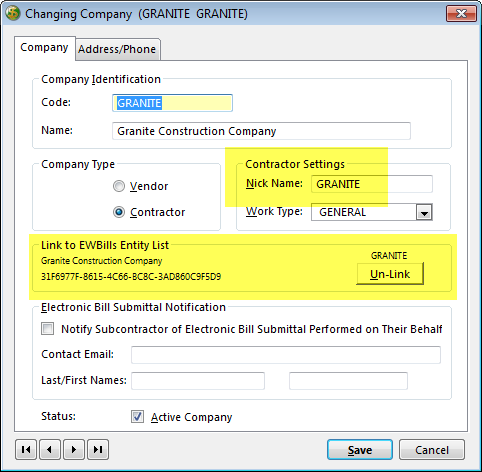
Task: Enable Notify Subcontractor of Electronic Bill Submittal
Action: 47,329
